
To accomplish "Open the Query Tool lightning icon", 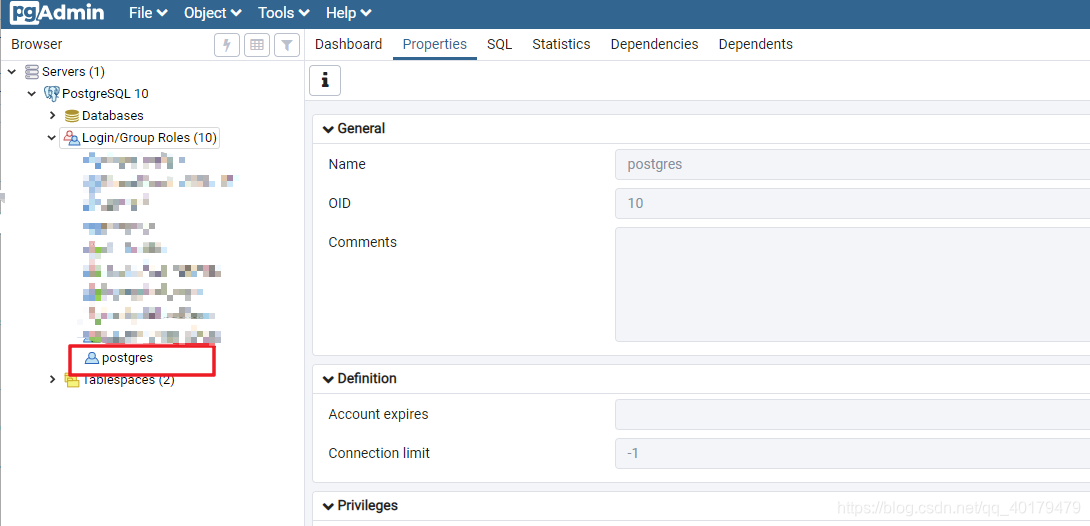I will [x=227, y=45].
